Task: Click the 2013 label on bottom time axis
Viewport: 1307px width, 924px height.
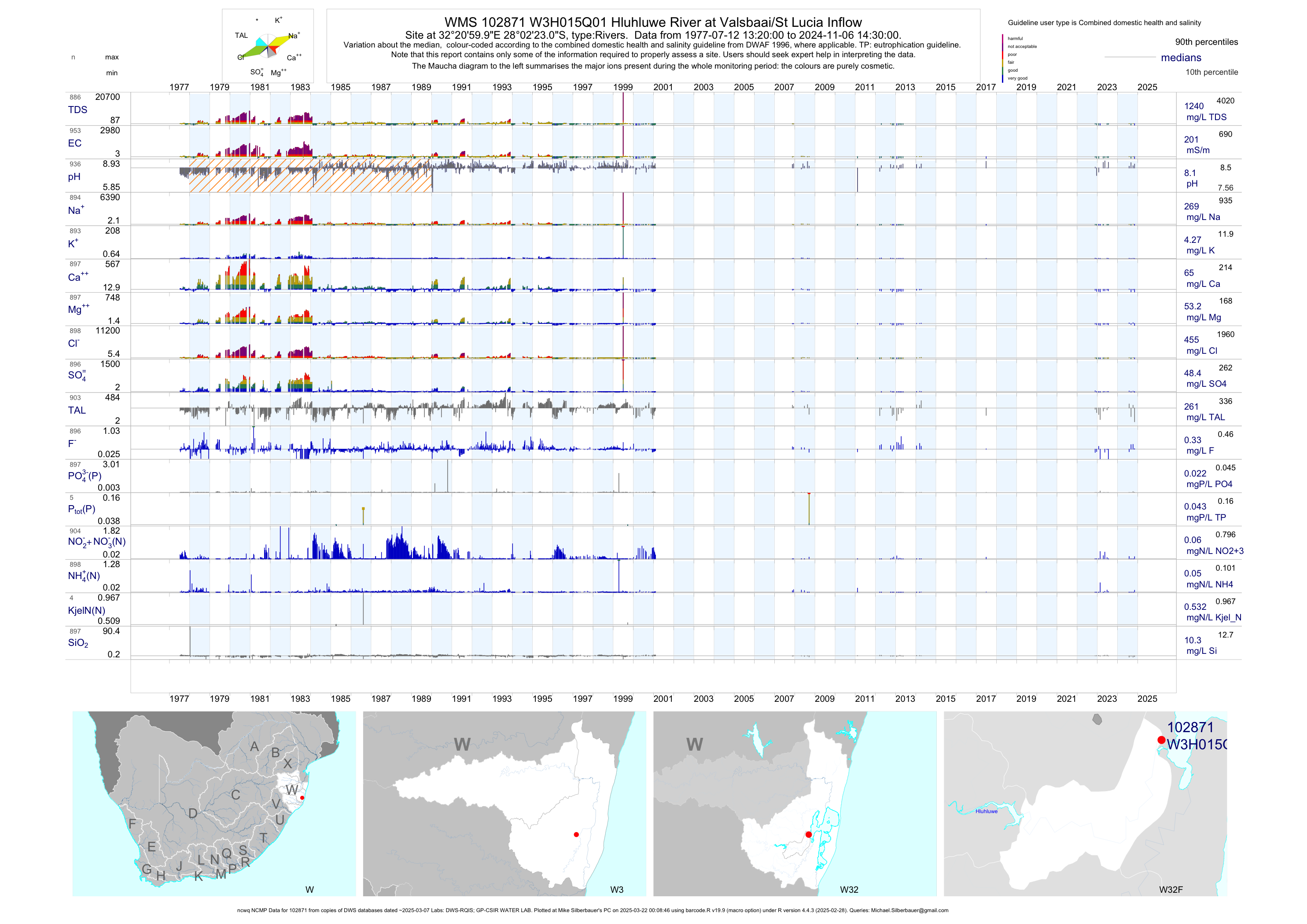Action: 905,699
